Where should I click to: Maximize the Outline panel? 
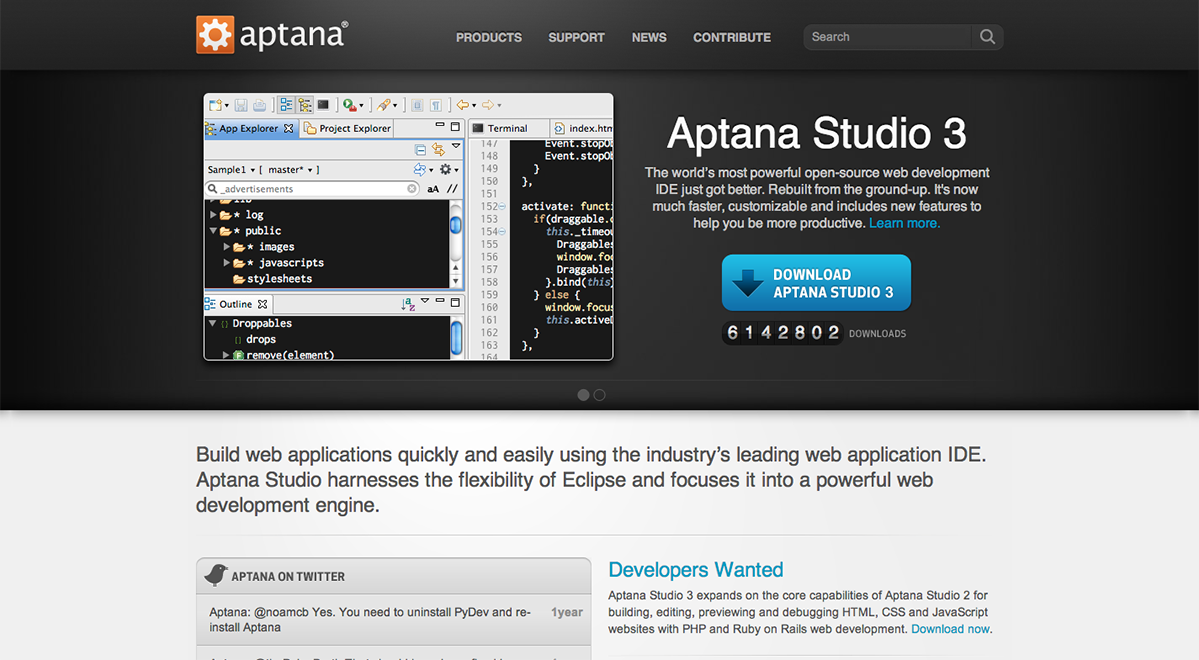pyautogui.click(x=455, y=303)
